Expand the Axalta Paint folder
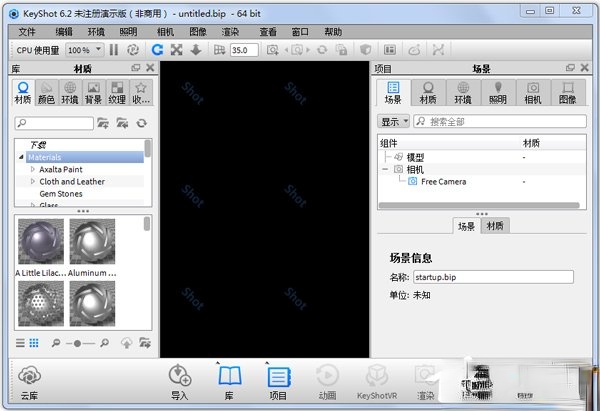 point(33,169)
